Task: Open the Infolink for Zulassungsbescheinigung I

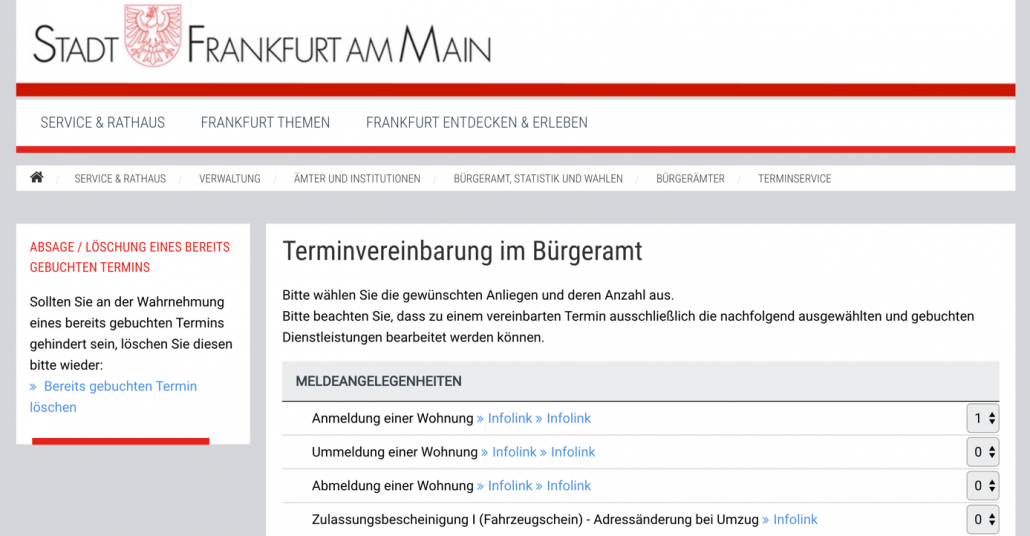Action: click(x=794, y=520)
